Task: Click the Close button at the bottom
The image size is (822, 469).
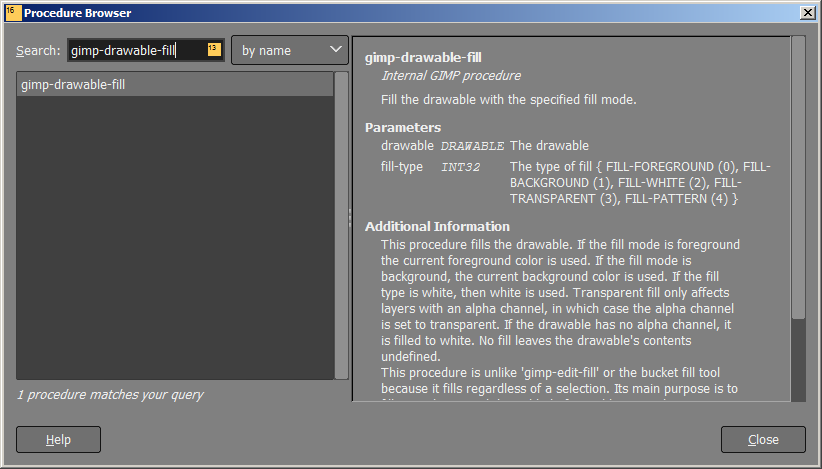Action: 763,439
